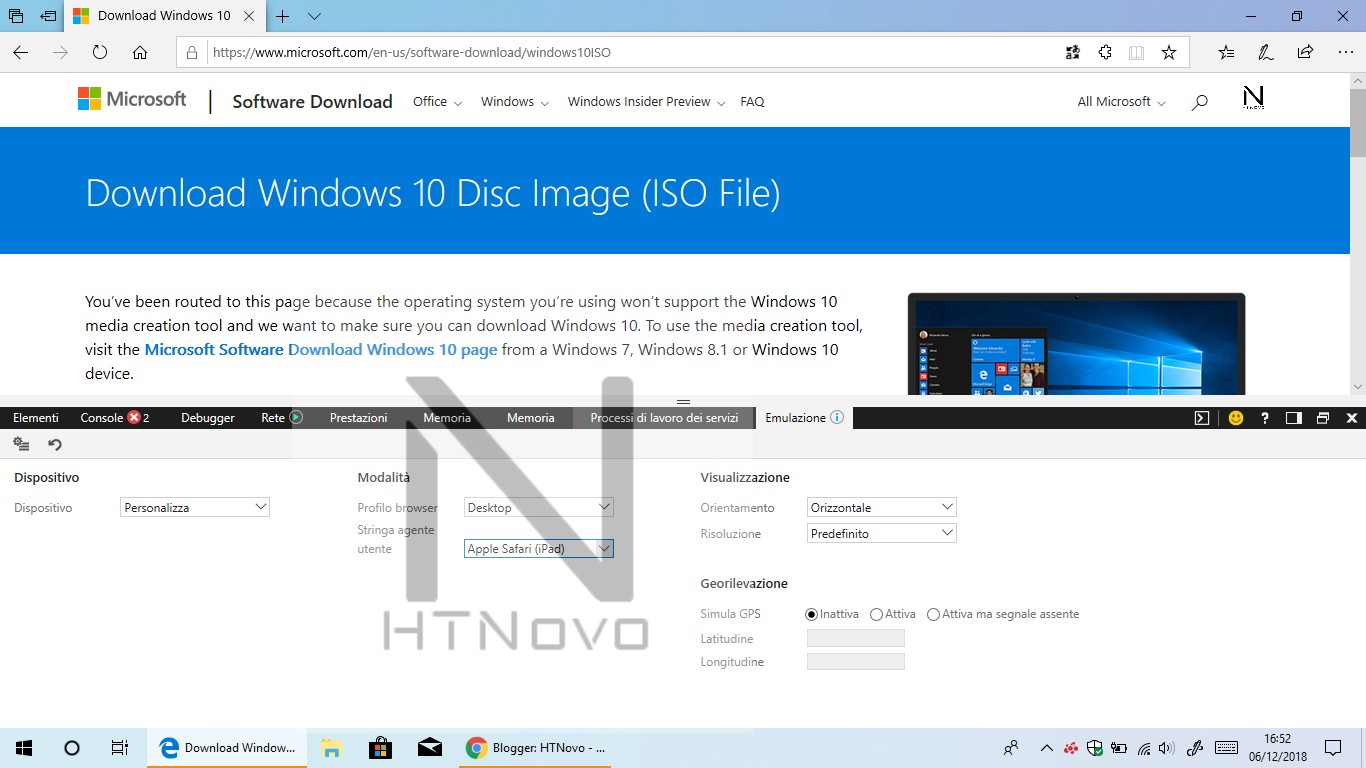Click the site lock icon
Viewport: 1366px width, 768px height.
click(193, 53)
